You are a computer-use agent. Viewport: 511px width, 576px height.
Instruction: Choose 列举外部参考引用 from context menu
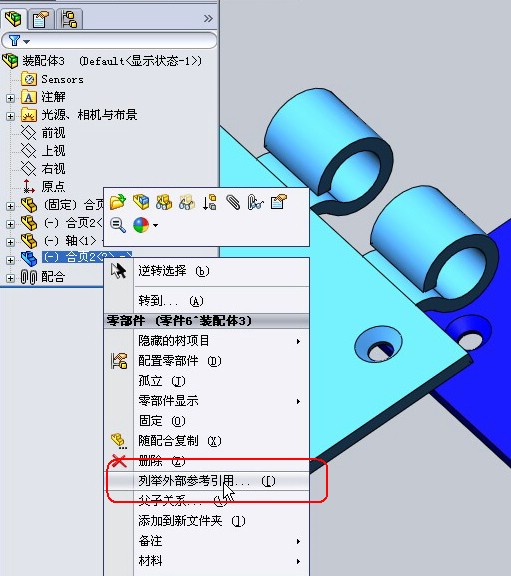[207, 481]
